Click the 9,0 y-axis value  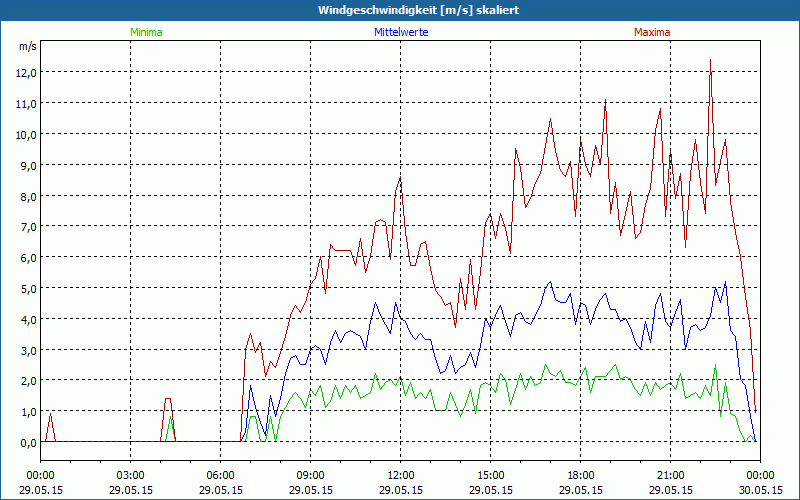click(x=30, y=165)
